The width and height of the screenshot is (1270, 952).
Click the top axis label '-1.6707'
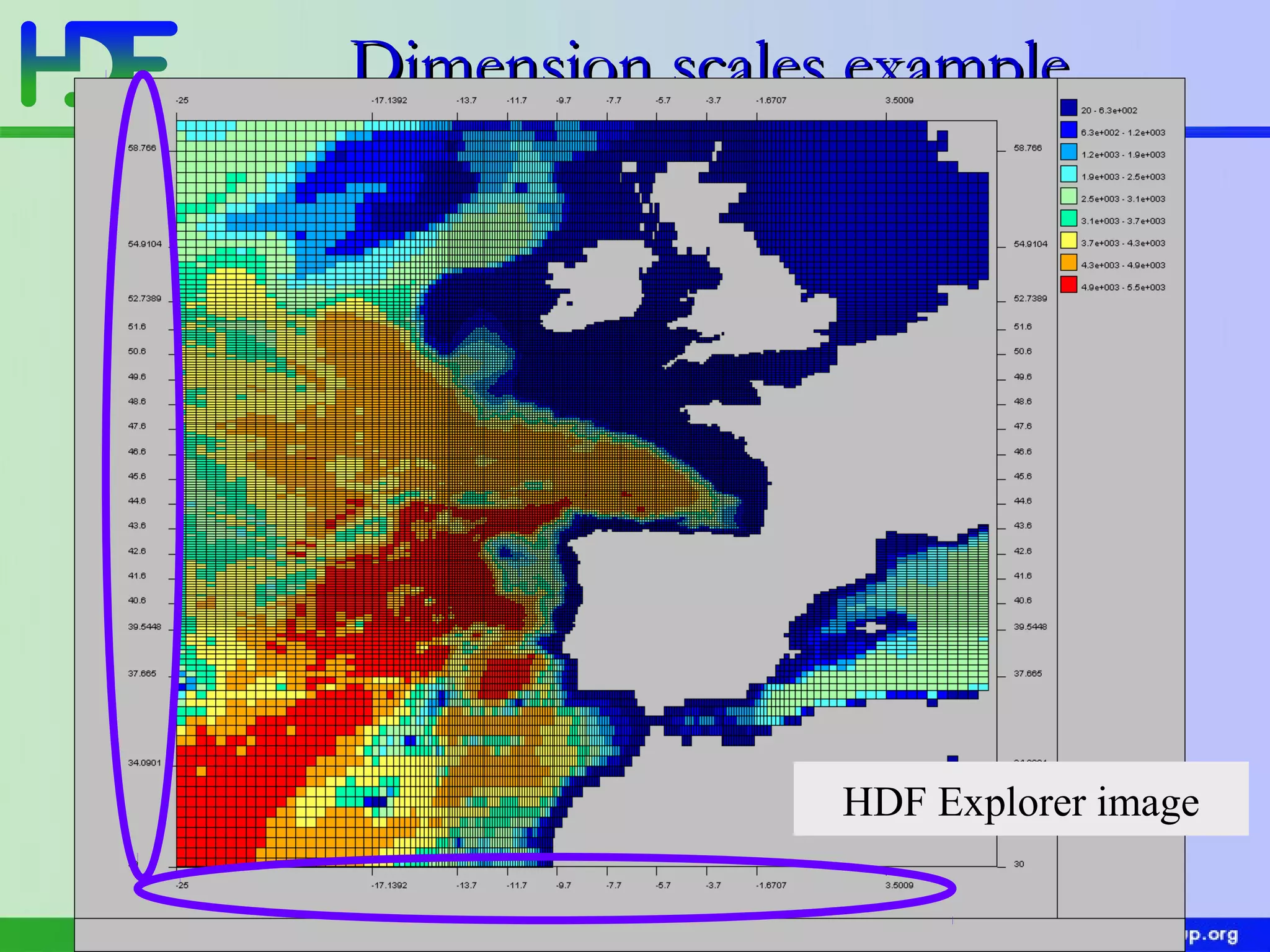point(771,100)
